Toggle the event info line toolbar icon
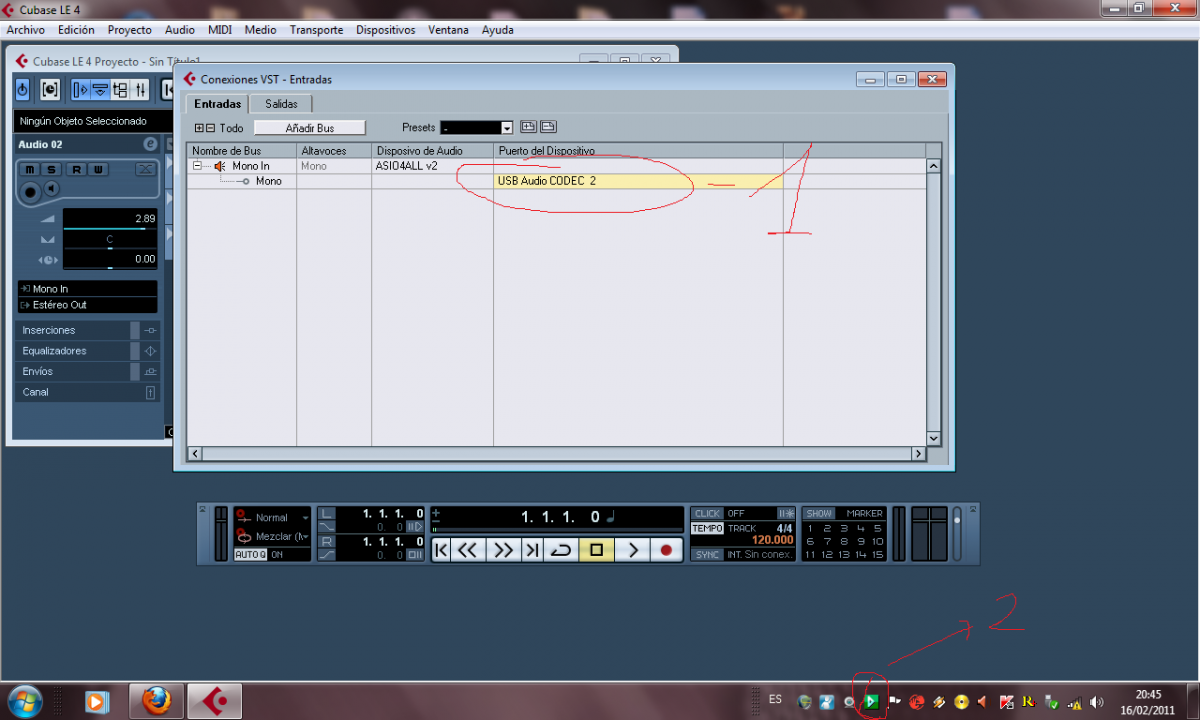Viewport: 1200px width, 720px height. [x=100, y=90]
